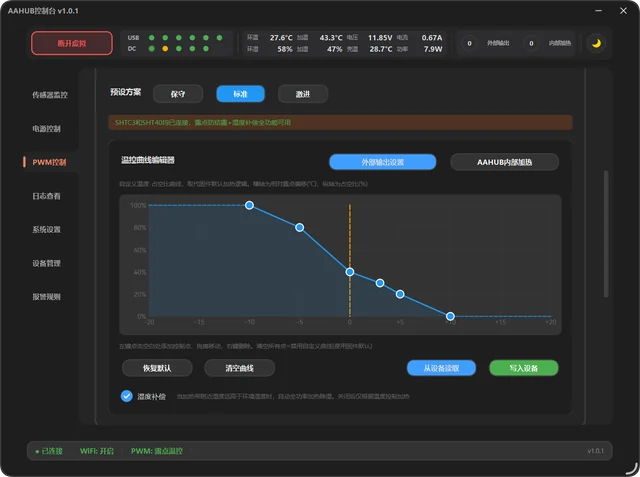Viewport: 640px width, 477px height.
Task: Select the 激进 preset option
Action: click(x=302, y=94)
